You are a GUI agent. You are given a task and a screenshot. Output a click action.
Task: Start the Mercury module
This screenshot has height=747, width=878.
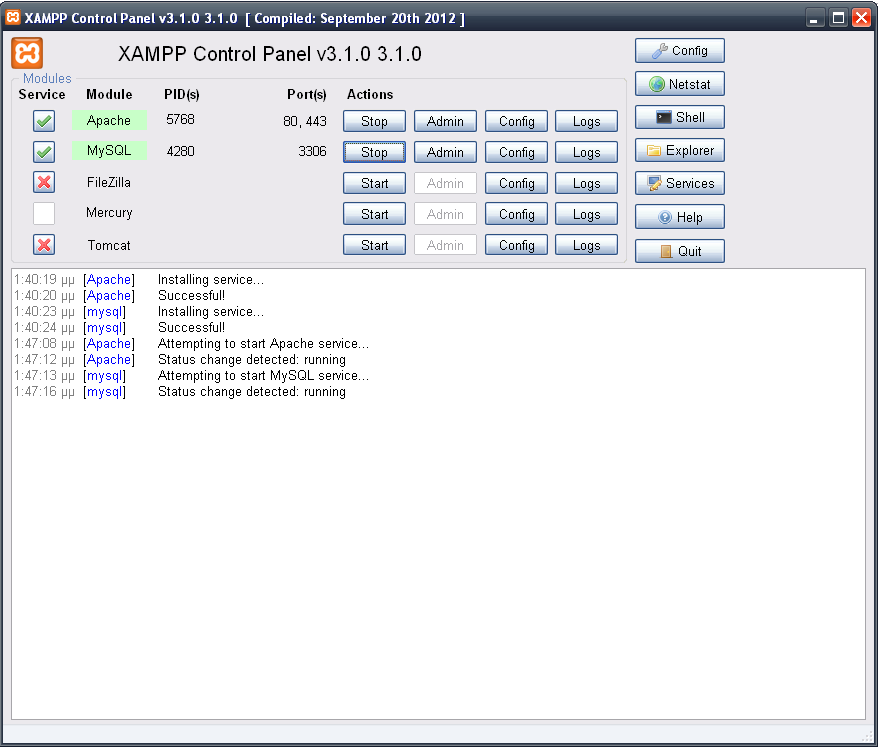[374, 214]
